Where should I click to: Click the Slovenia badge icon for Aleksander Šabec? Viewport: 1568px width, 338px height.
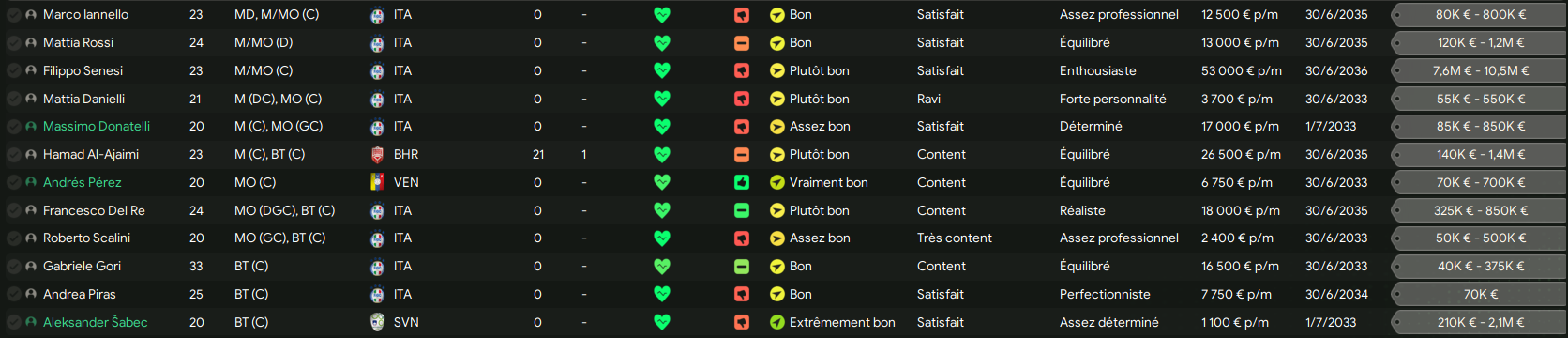[x=377, y=323]
